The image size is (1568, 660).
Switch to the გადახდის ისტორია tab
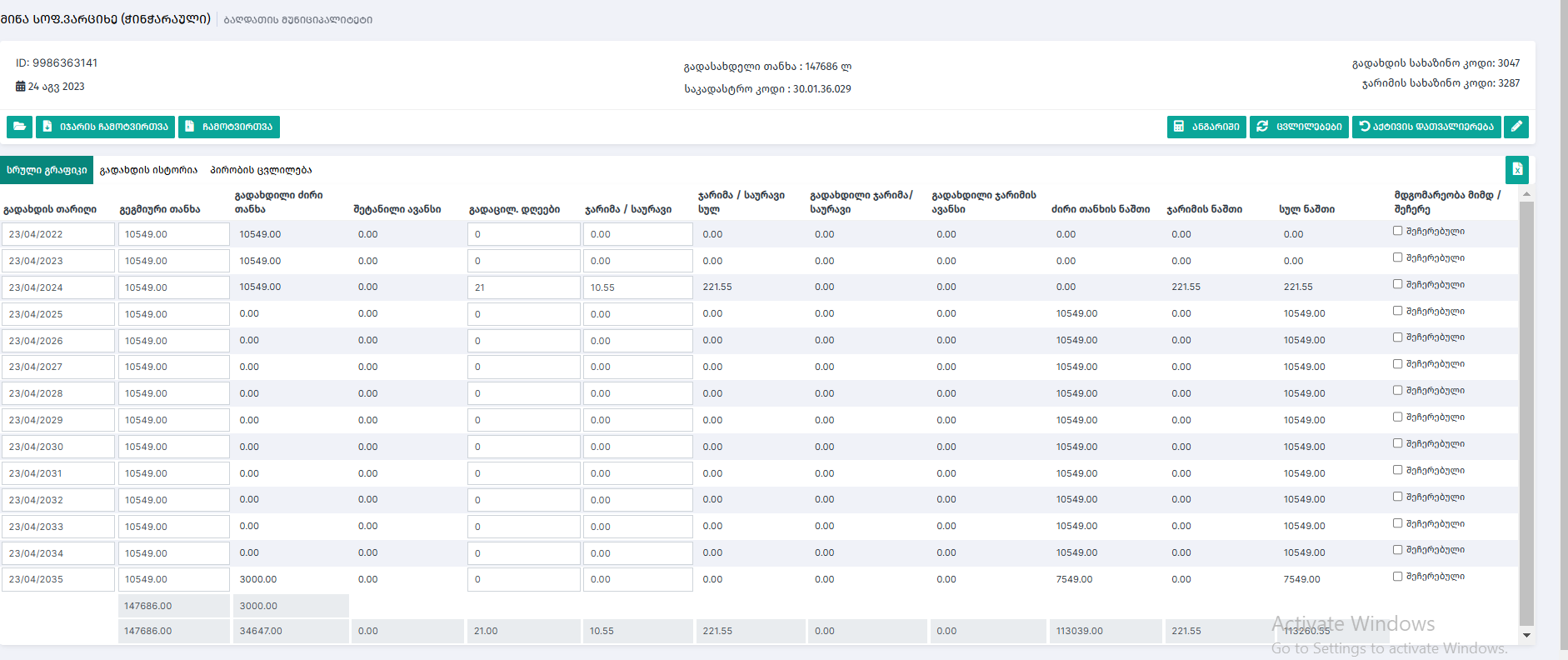point(148,170)
